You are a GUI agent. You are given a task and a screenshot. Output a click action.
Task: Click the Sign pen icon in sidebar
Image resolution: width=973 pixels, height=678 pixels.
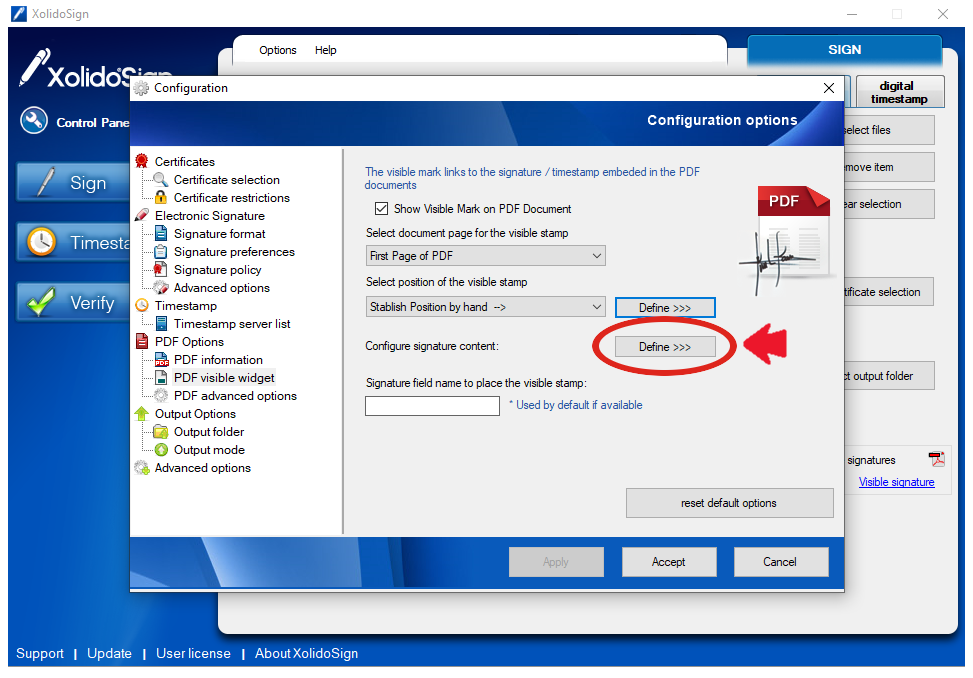45,182
